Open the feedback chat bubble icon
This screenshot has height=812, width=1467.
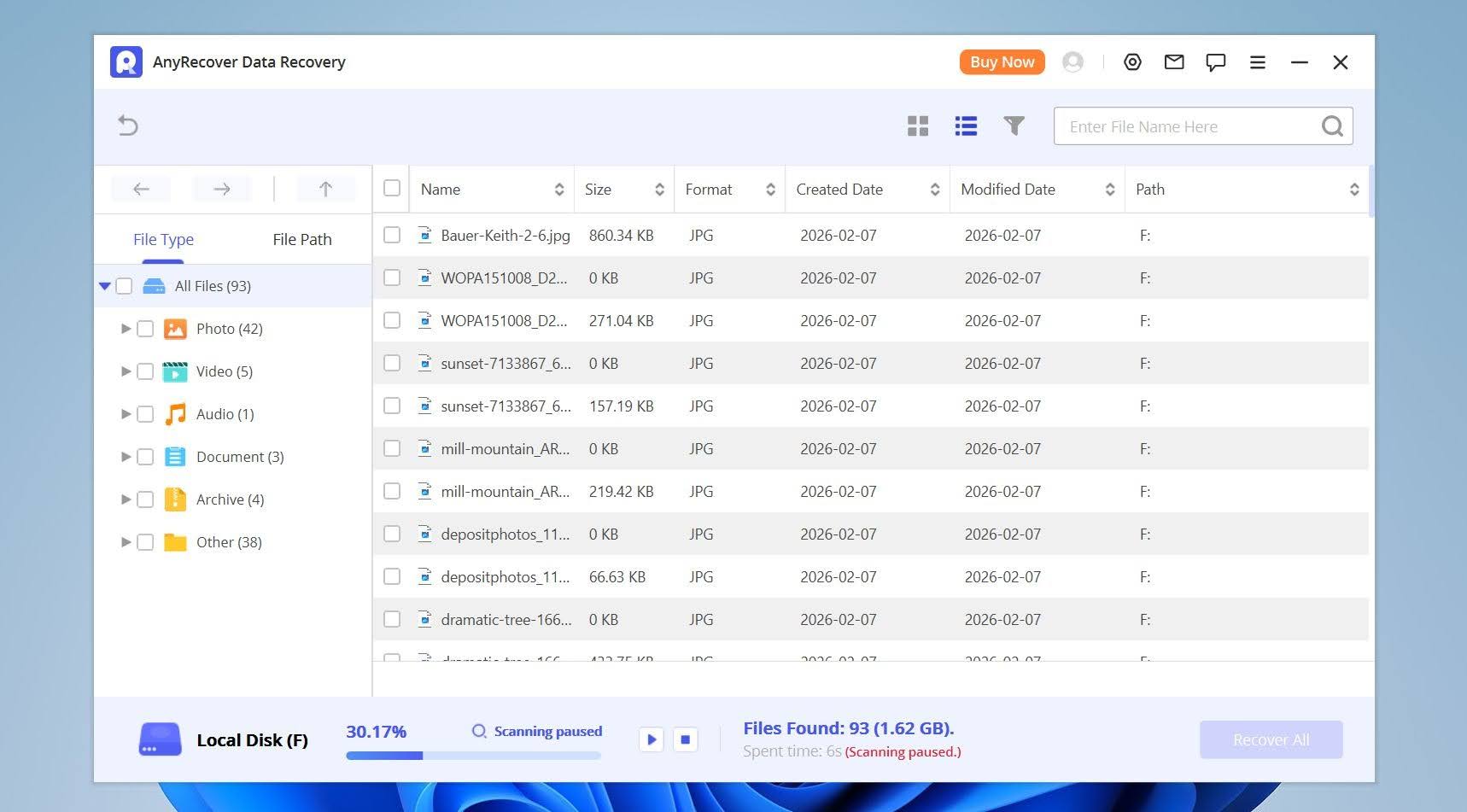click(1215, 62)
